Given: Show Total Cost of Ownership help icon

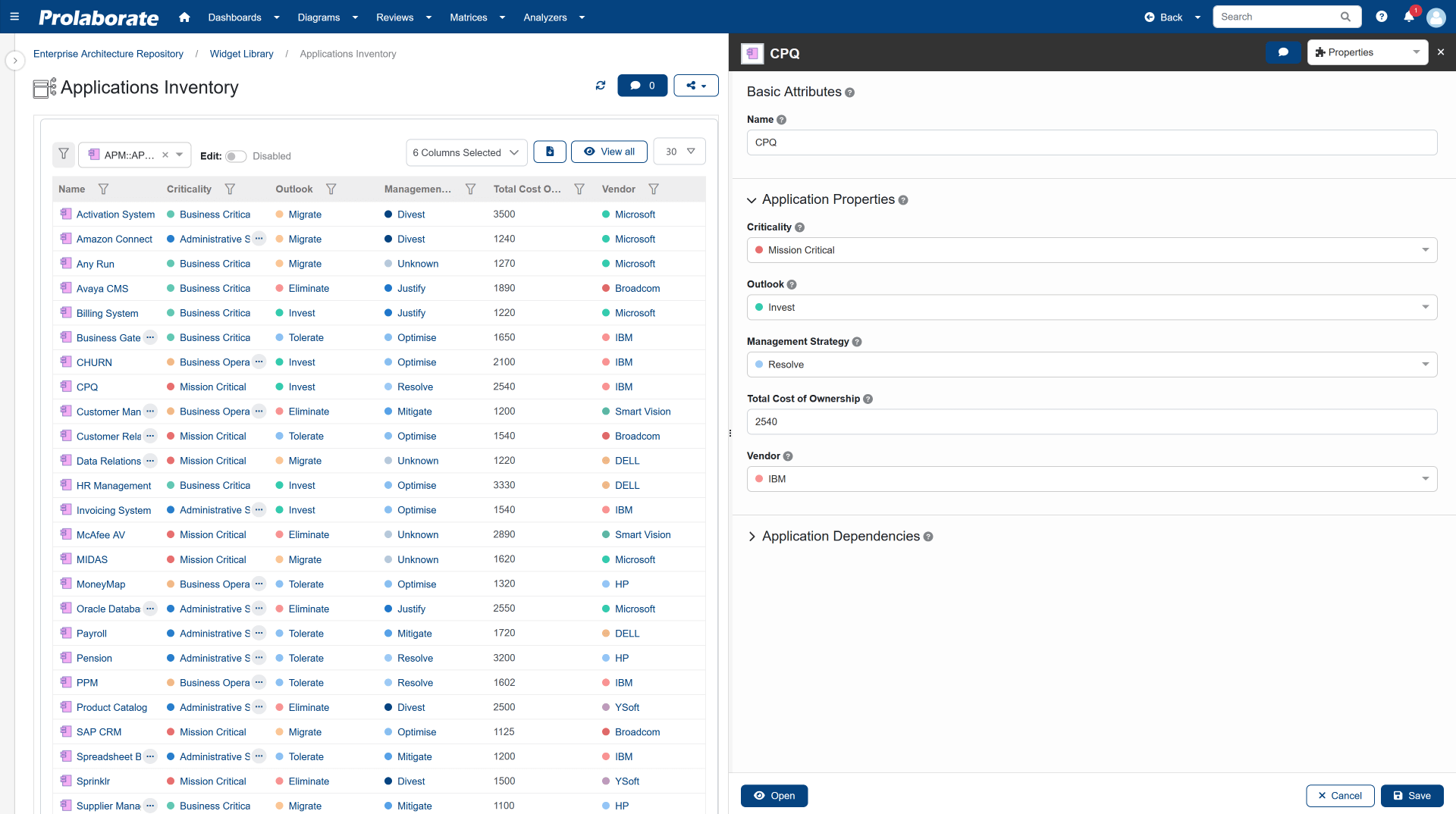Looking at the screenshot, I should point(868,399).
